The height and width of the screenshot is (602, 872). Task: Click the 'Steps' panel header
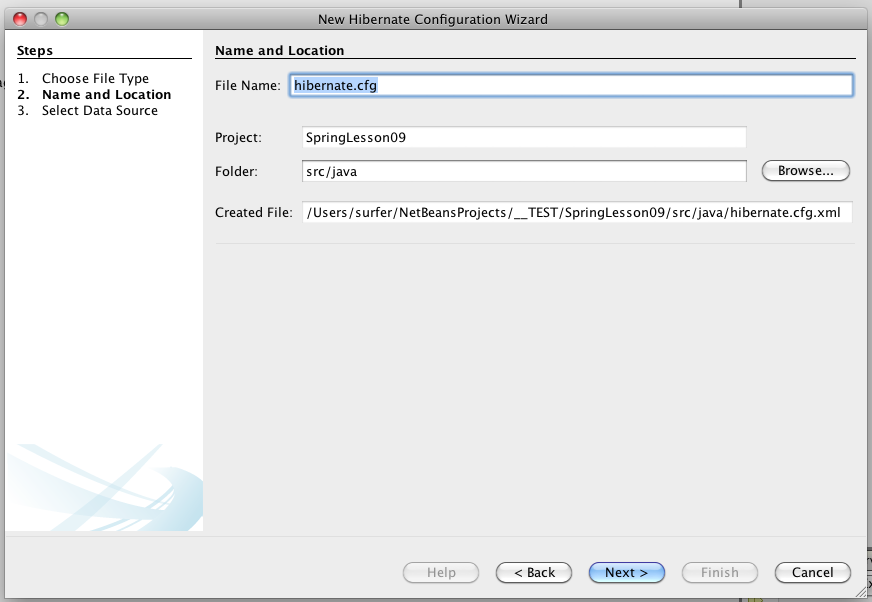35,50
